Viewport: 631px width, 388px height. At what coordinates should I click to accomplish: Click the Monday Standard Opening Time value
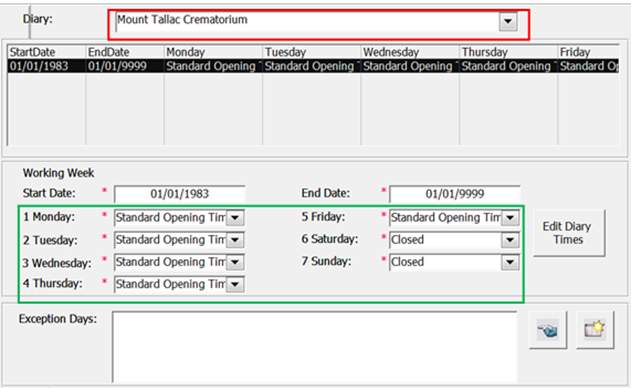[x=171, y=218]
